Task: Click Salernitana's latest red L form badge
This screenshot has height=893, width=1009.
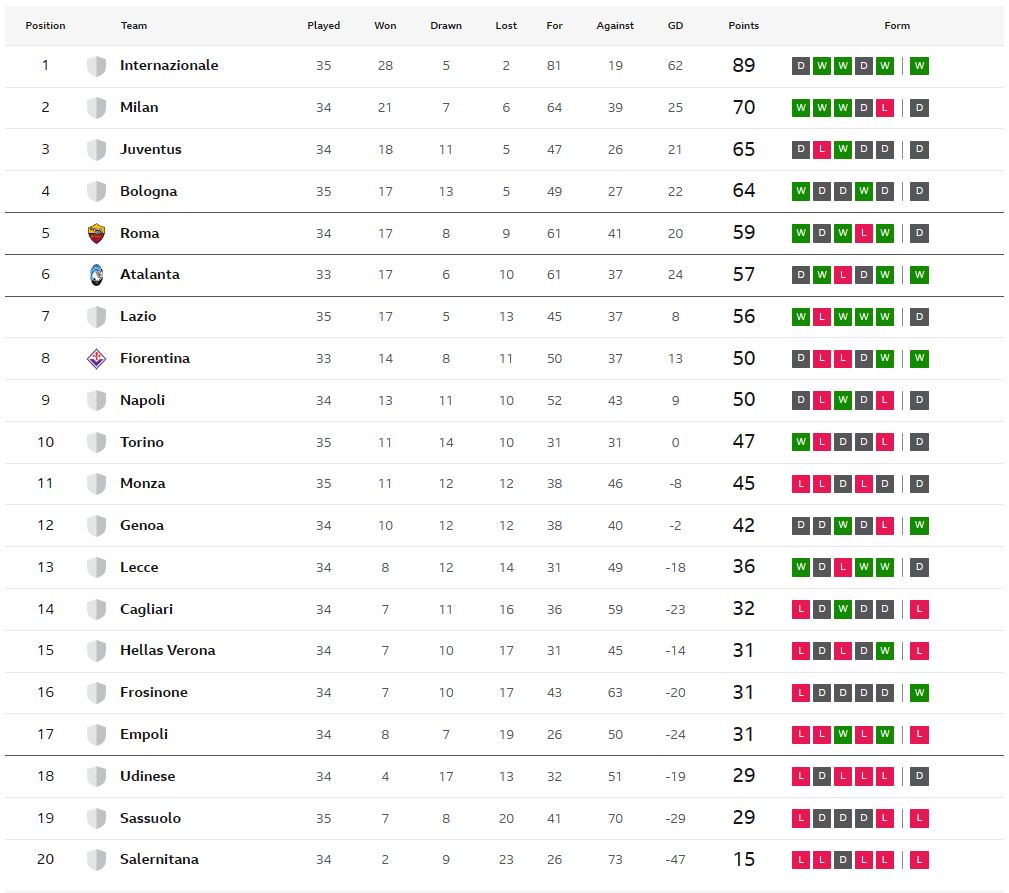Action: click(920, 859)
